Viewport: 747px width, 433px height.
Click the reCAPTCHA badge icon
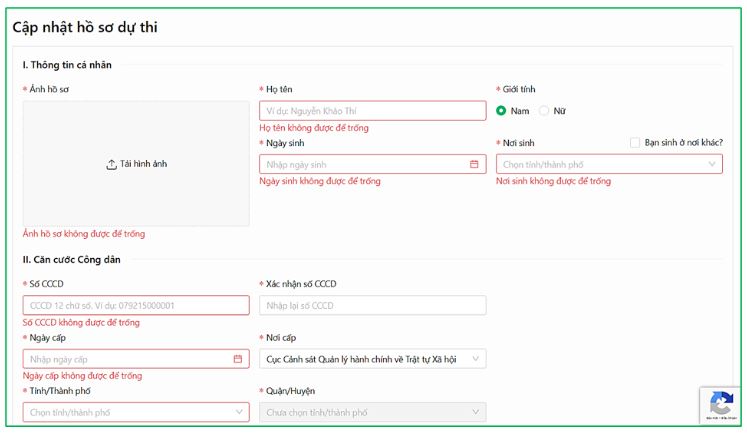[x=721, y=403]
